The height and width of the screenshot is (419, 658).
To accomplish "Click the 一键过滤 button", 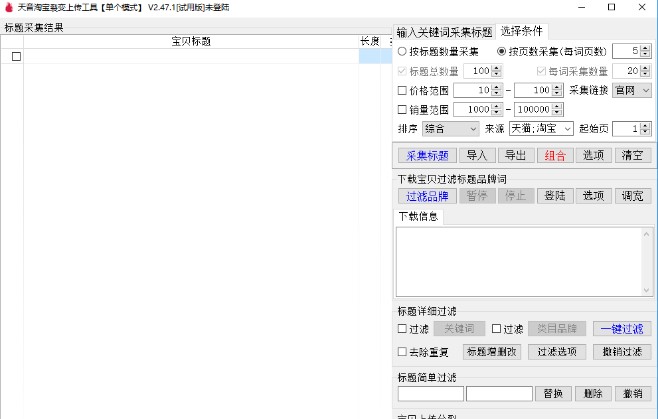I will 622,328.
